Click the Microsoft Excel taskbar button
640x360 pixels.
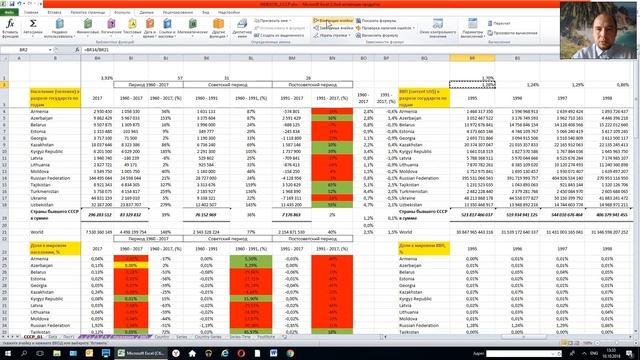pyautogui.click(x=141, y=353)
